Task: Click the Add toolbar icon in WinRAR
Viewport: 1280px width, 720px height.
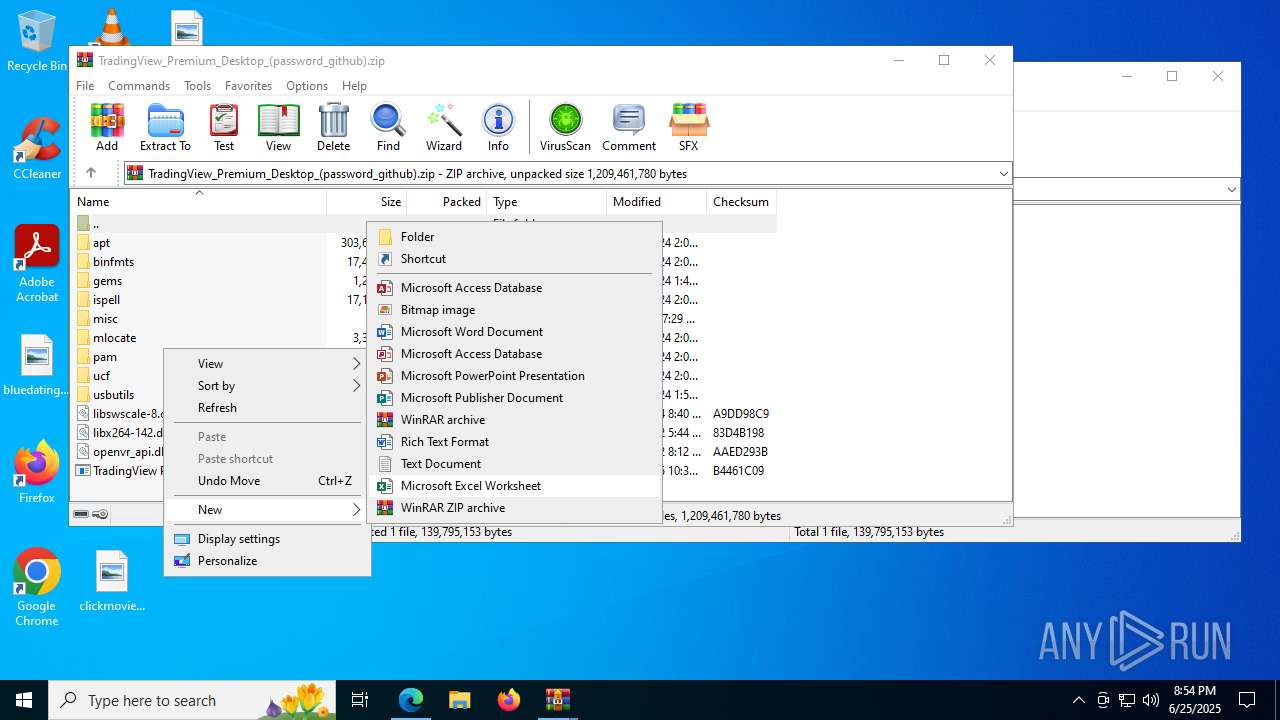Action: pos(107,127)
